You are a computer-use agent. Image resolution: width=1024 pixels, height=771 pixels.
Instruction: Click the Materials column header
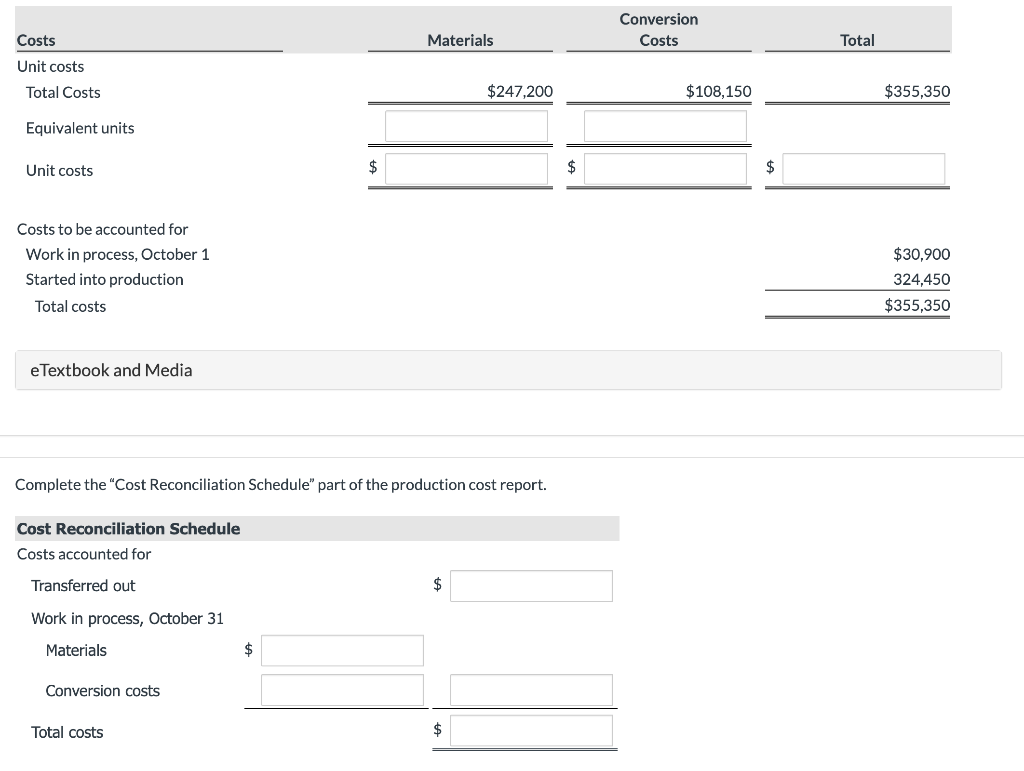click(460, 40)
